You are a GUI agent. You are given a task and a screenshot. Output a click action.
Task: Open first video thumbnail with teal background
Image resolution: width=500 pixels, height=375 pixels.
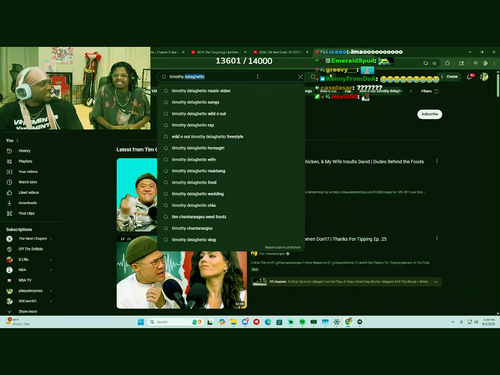tap(137, 195)
